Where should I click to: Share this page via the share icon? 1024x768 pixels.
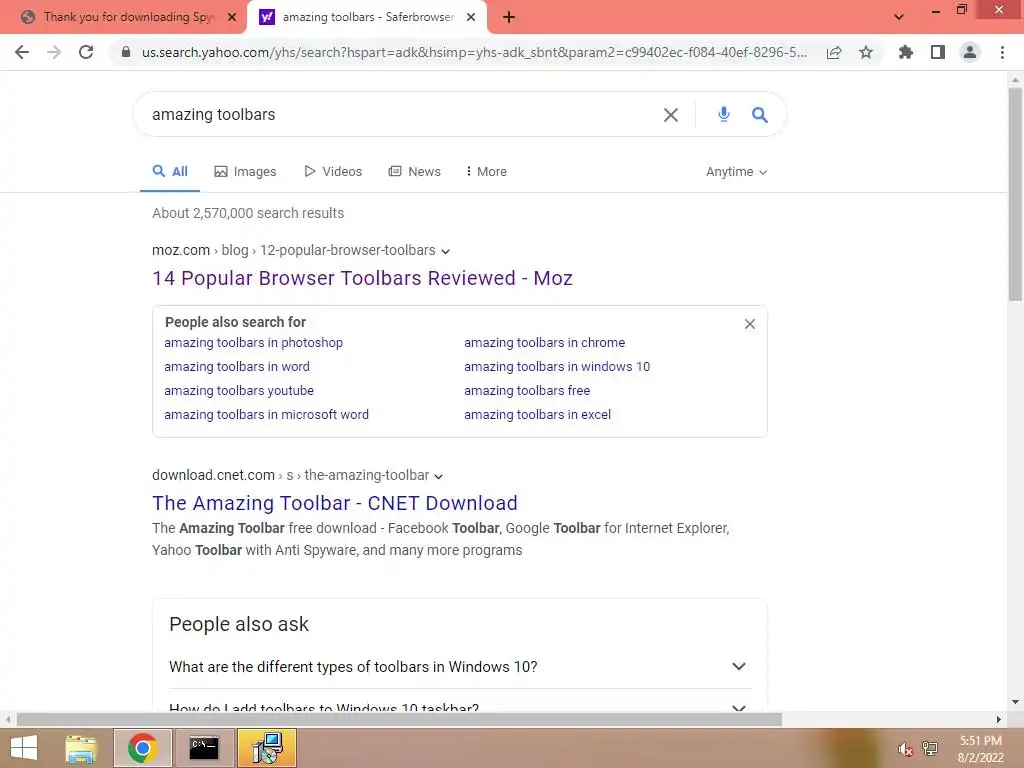tap(834, 52)
